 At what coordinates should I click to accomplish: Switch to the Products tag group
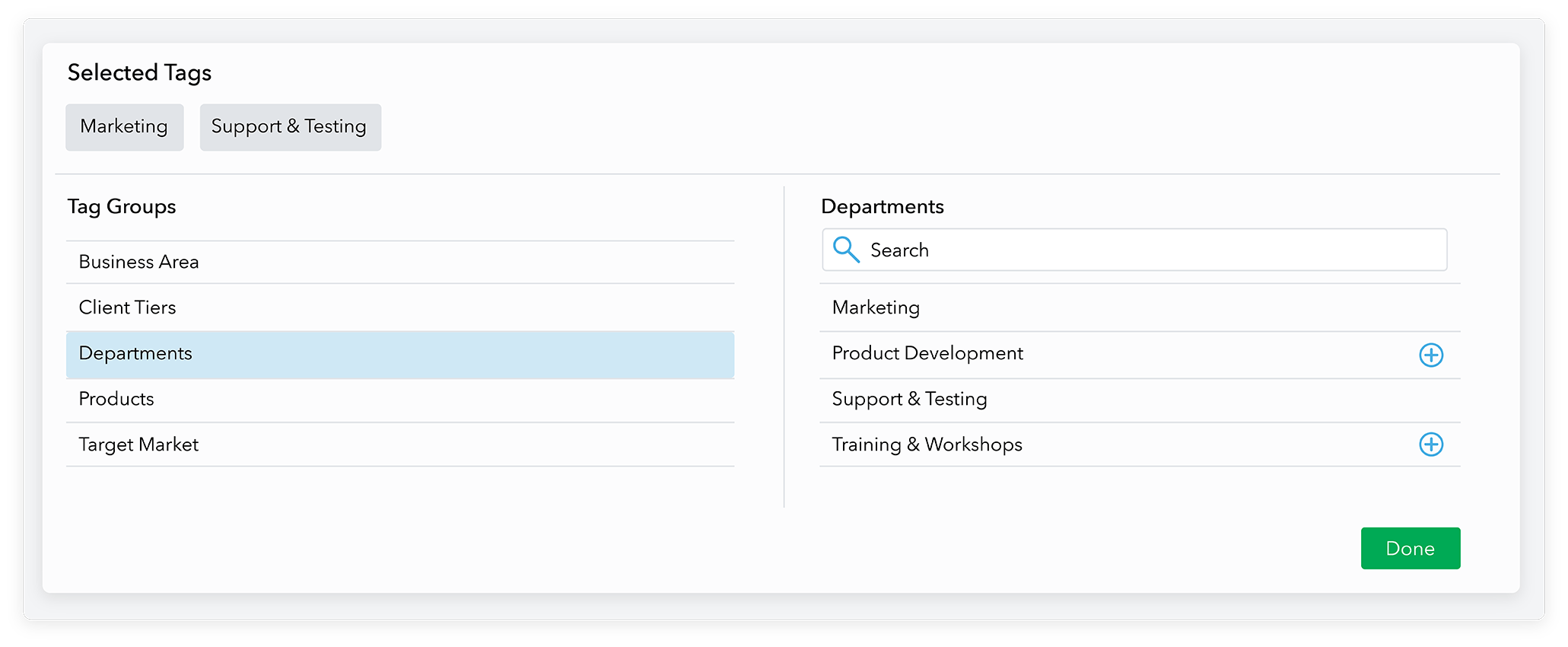[x=400, y=400]
